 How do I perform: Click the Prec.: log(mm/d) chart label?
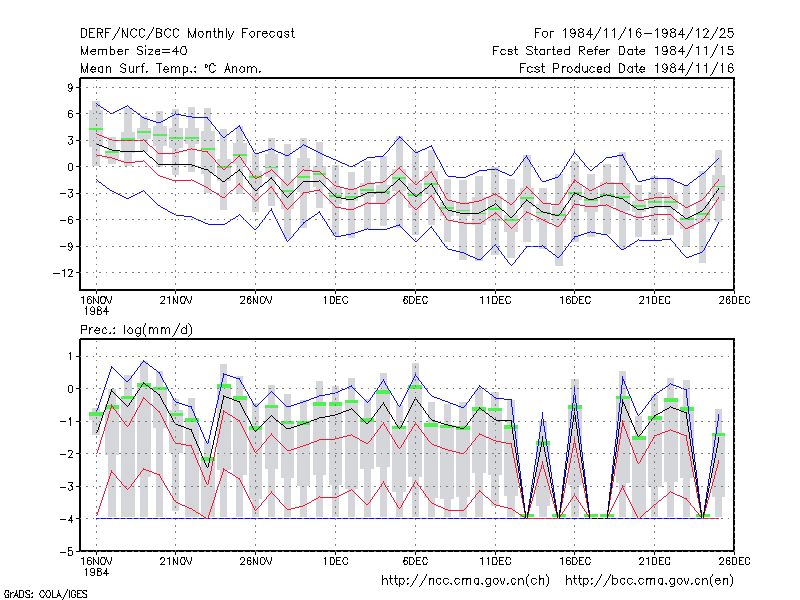point(136,330)
